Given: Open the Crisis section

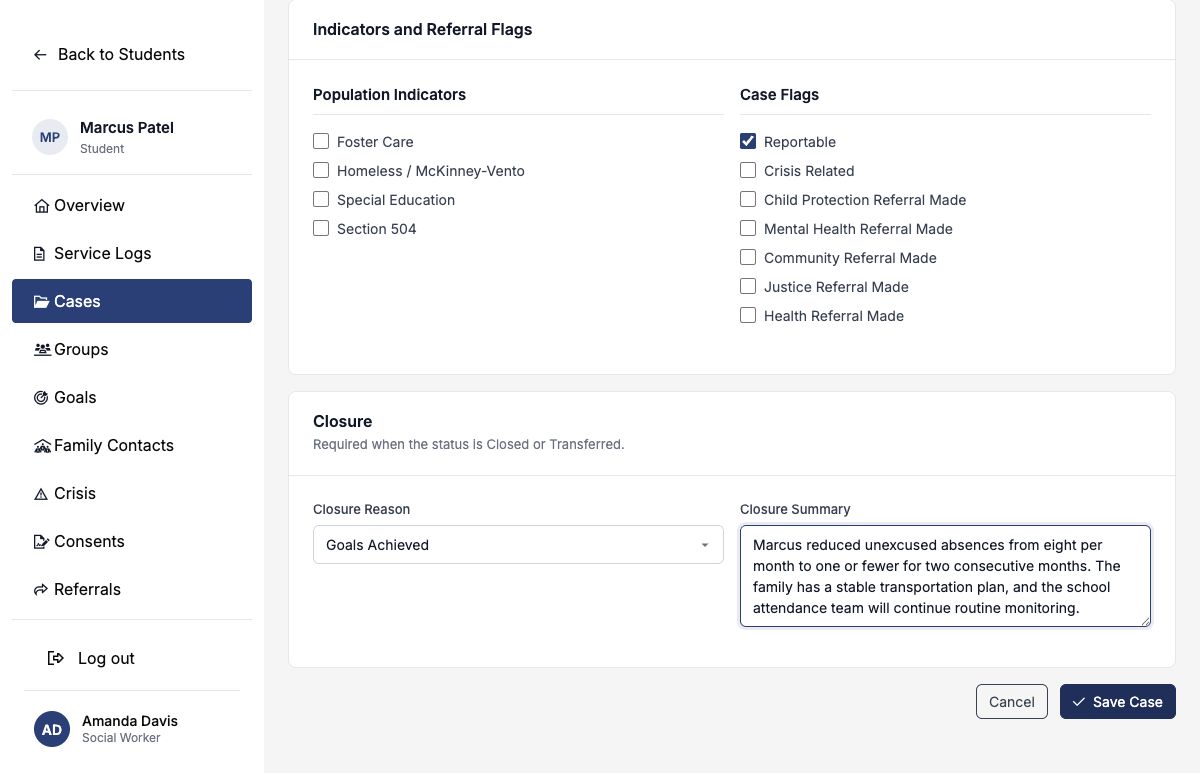Looking at the screenshot, I should pos(132,493).
